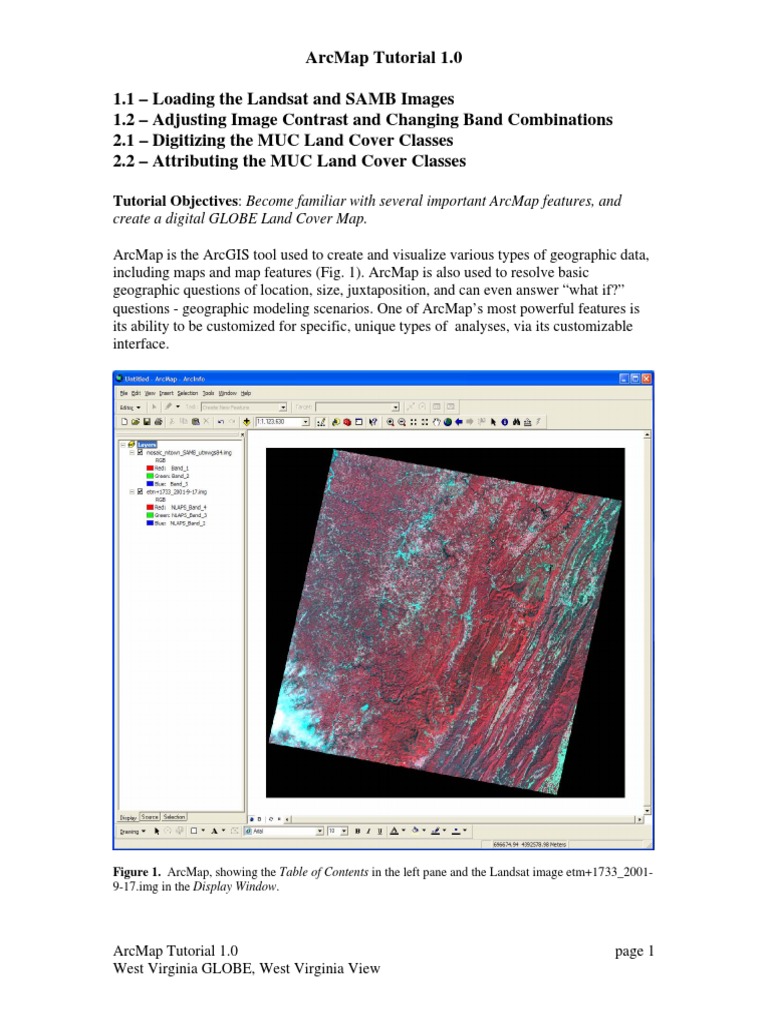Select the Zoom In magnifier tool

coord(391,422)
